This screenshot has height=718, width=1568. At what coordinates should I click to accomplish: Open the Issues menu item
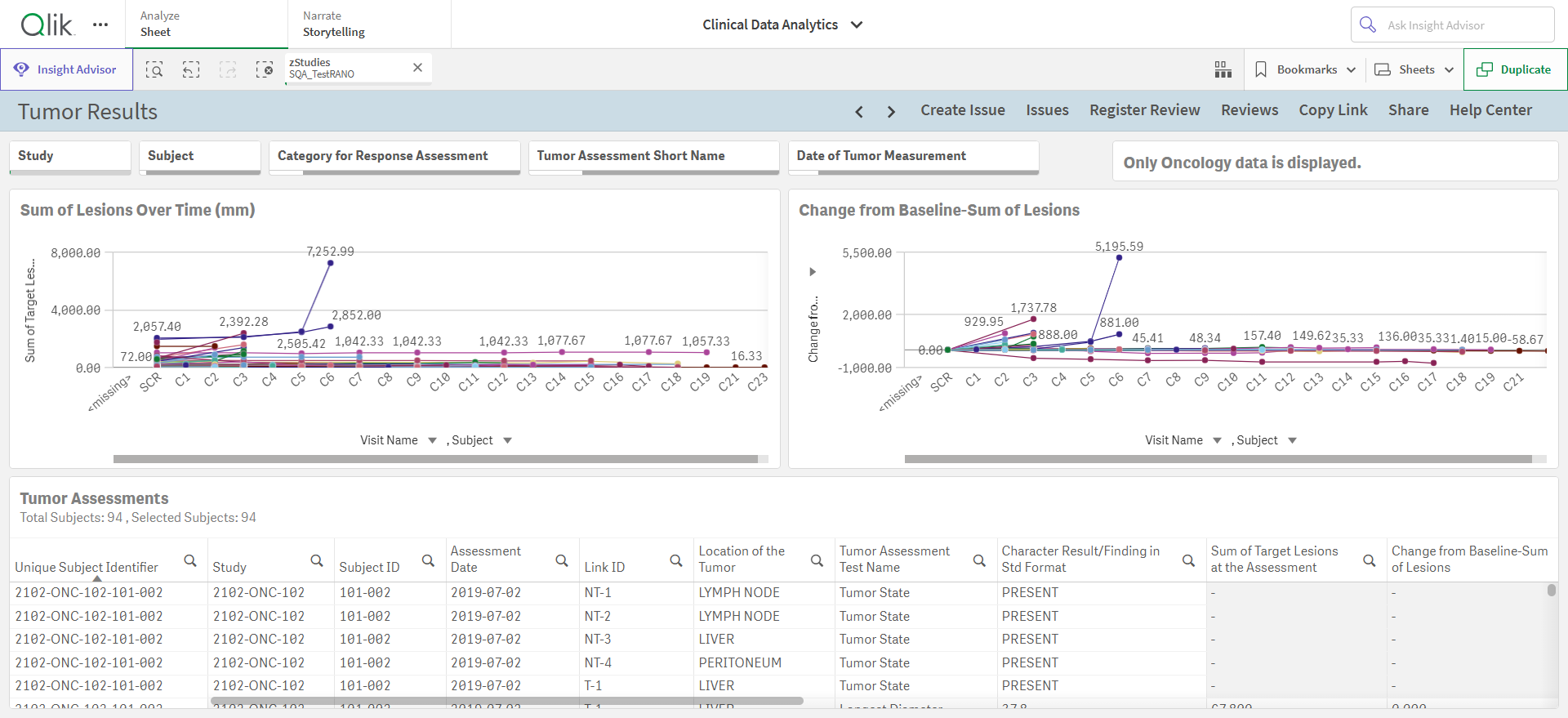point(1047,110)
